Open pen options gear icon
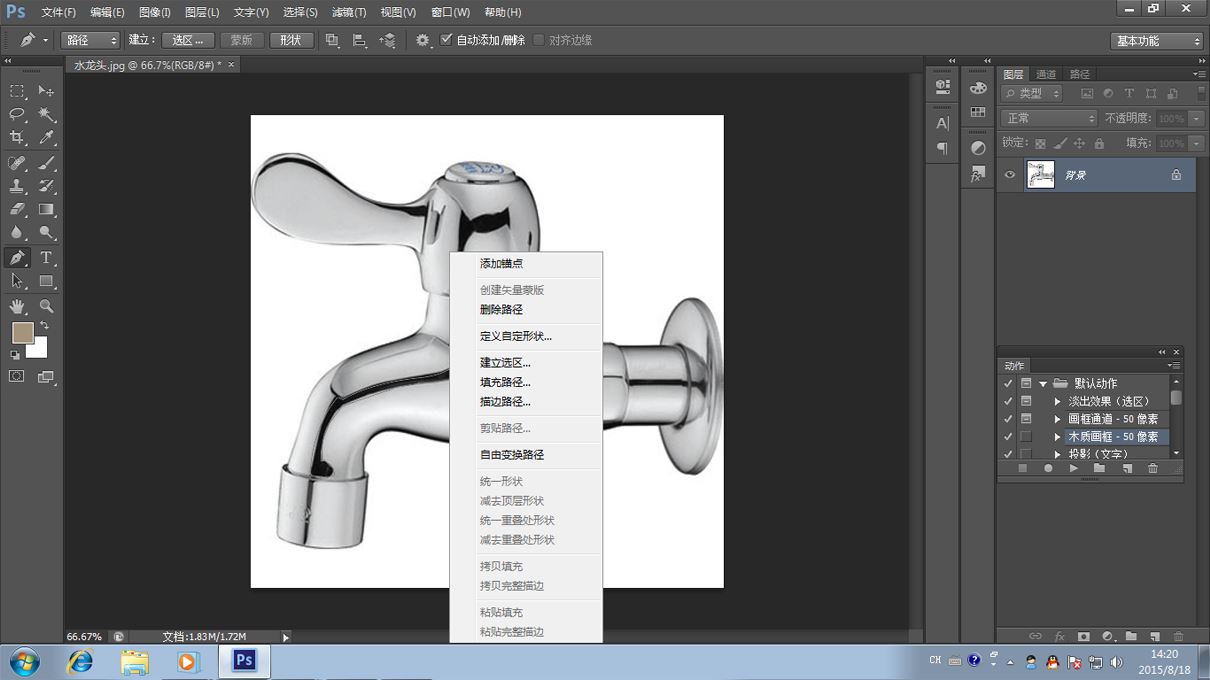Viewport: 1210px width, 680px height. [423, 40]
